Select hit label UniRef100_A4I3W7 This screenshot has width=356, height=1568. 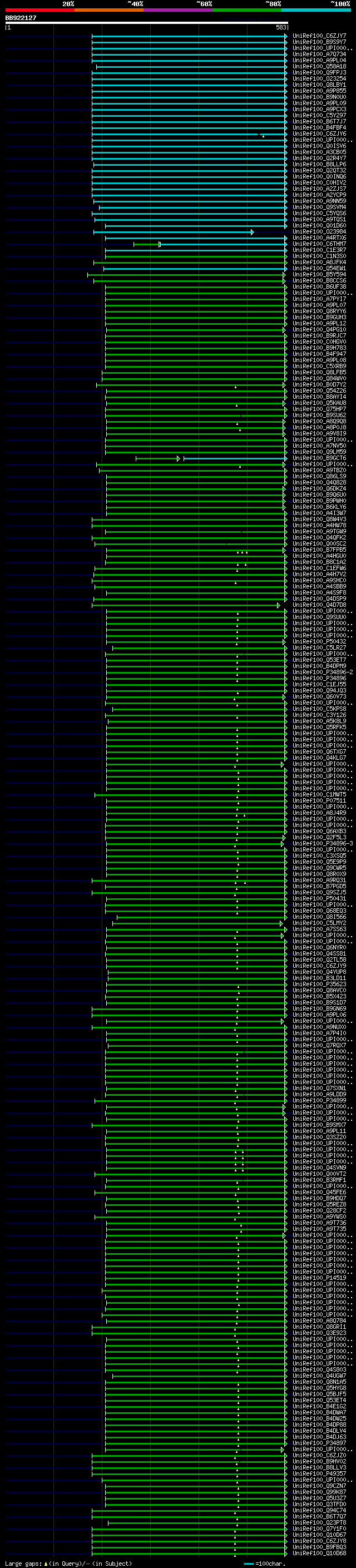tap(319, 513)
